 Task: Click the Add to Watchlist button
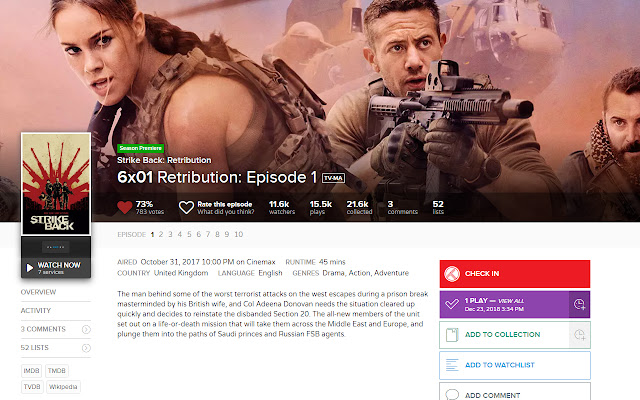click(515, 365)
